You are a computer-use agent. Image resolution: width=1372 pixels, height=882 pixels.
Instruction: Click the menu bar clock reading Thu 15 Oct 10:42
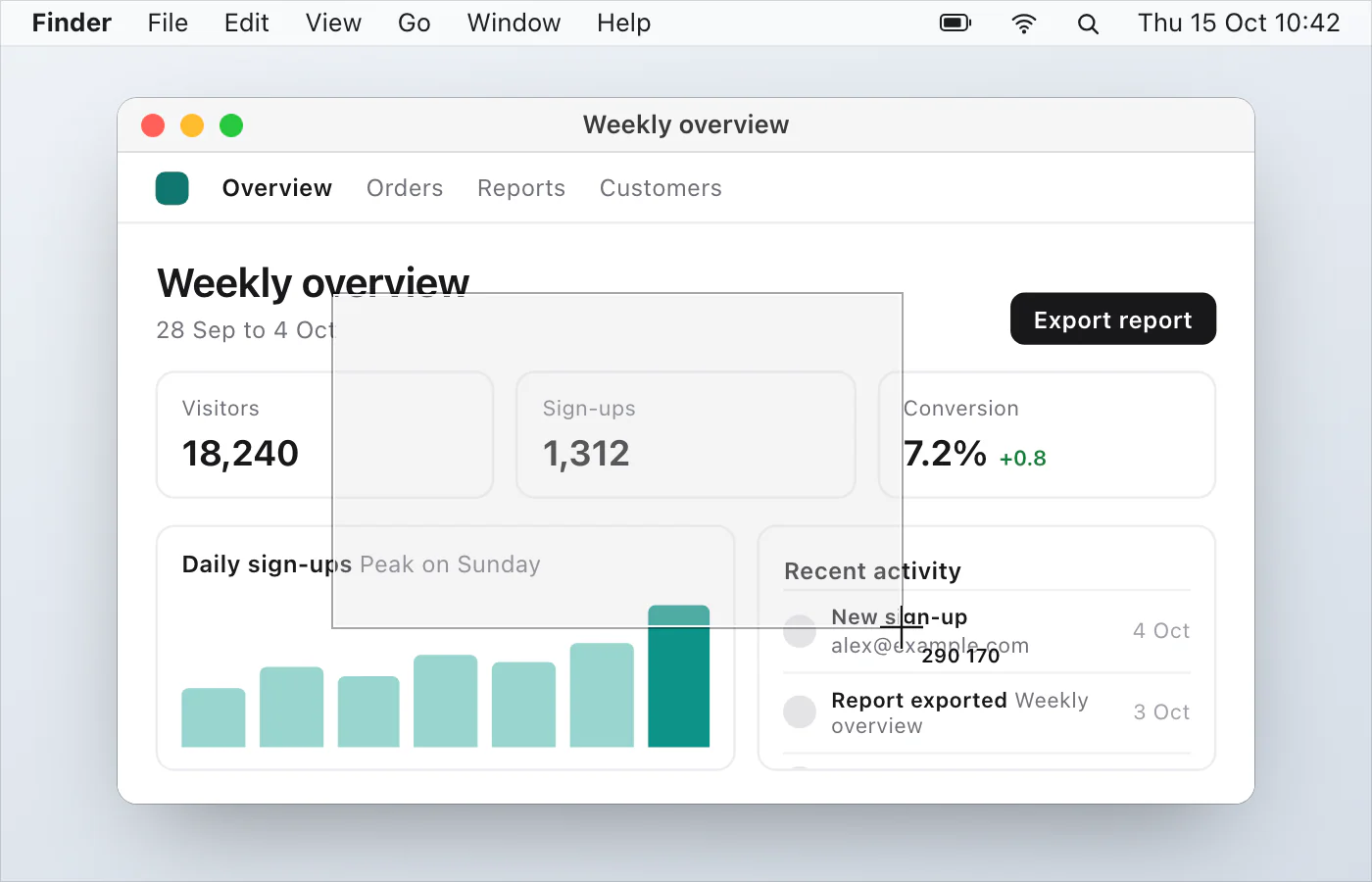1239,23
